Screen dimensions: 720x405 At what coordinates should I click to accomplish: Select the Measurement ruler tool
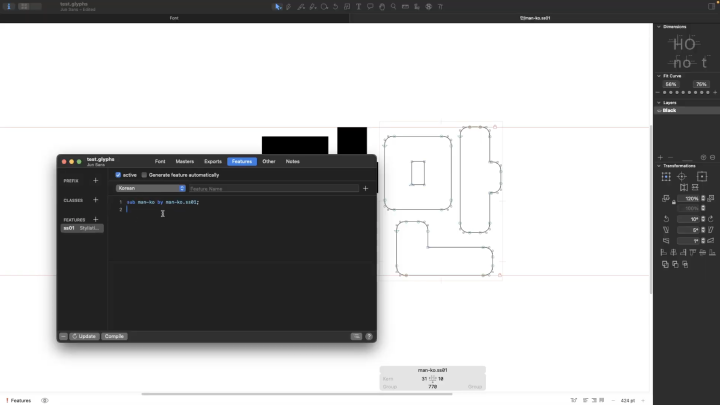[x=405, y=6]
